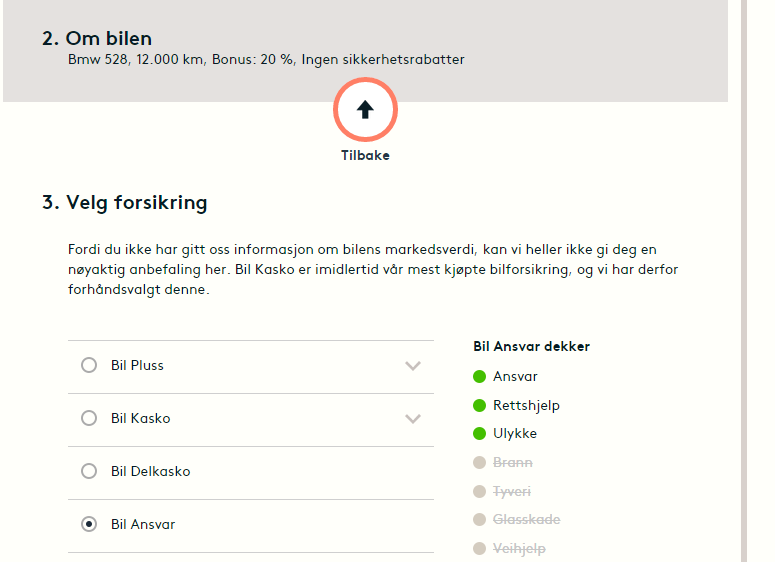775x562 pixels.
Task: Expand the Bil Kasko details chevron
Action: click(x=413, y=419)
